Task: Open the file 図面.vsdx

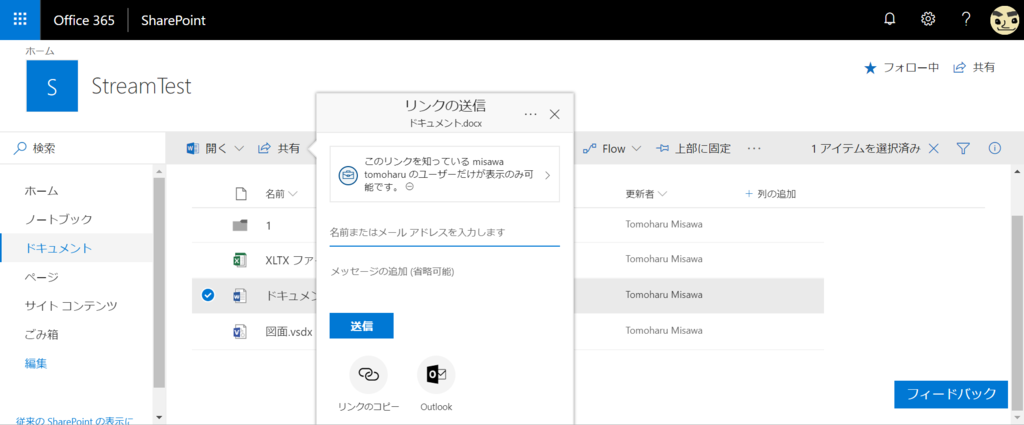Action: pos(289,332)
